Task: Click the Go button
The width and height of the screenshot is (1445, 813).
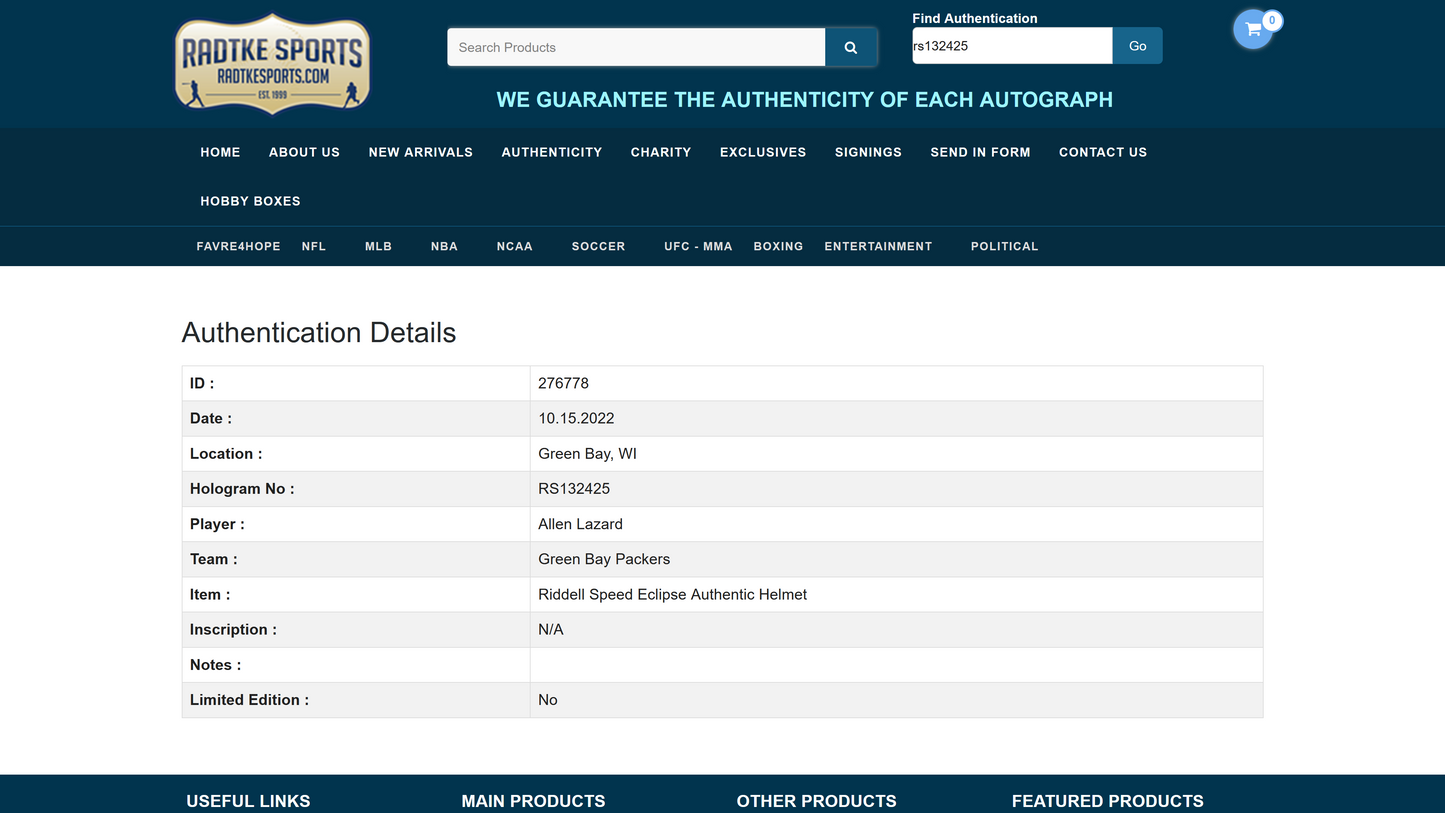Action: pyautogui.click(x=1138, y=46)
